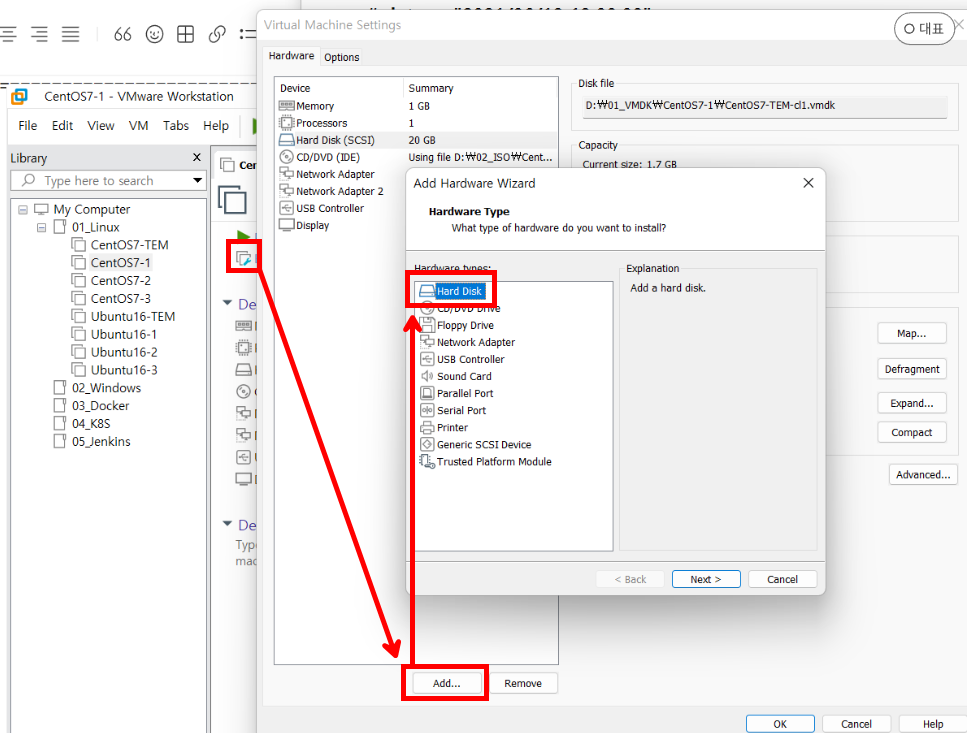
Task: Open the View menu
Action: (101, 126)
